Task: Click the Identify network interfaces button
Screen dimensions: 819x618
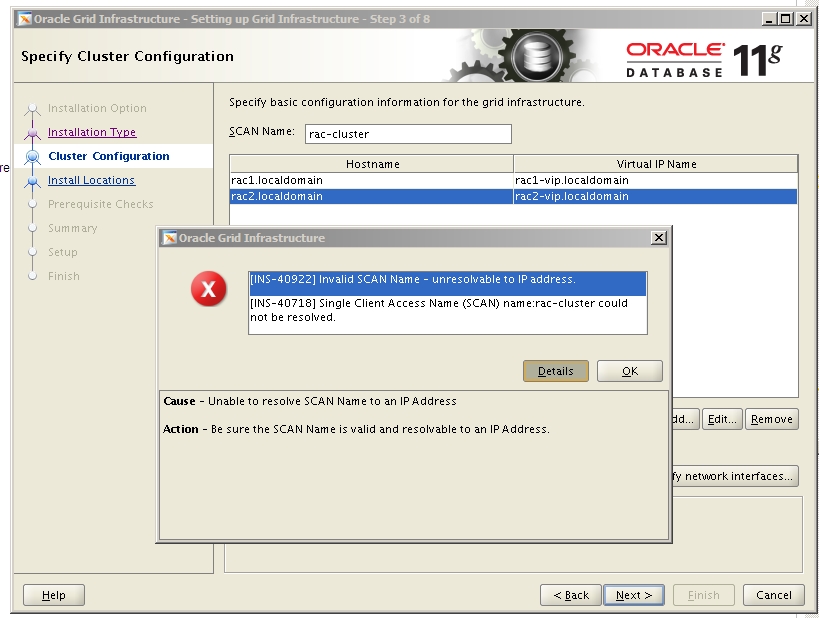Action: pyautogui.click(x=734, y=476)
